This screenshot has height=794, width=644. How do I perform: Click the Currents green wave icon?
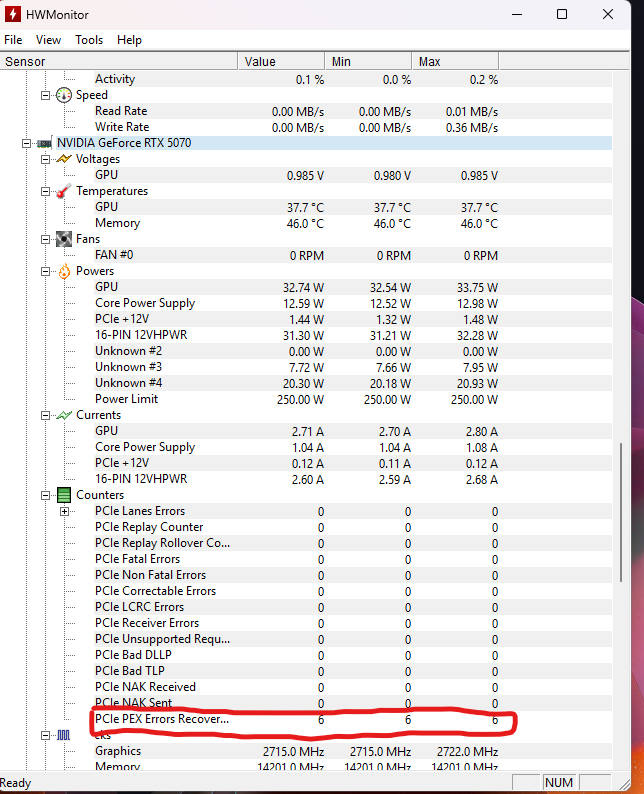coord(64,415)
